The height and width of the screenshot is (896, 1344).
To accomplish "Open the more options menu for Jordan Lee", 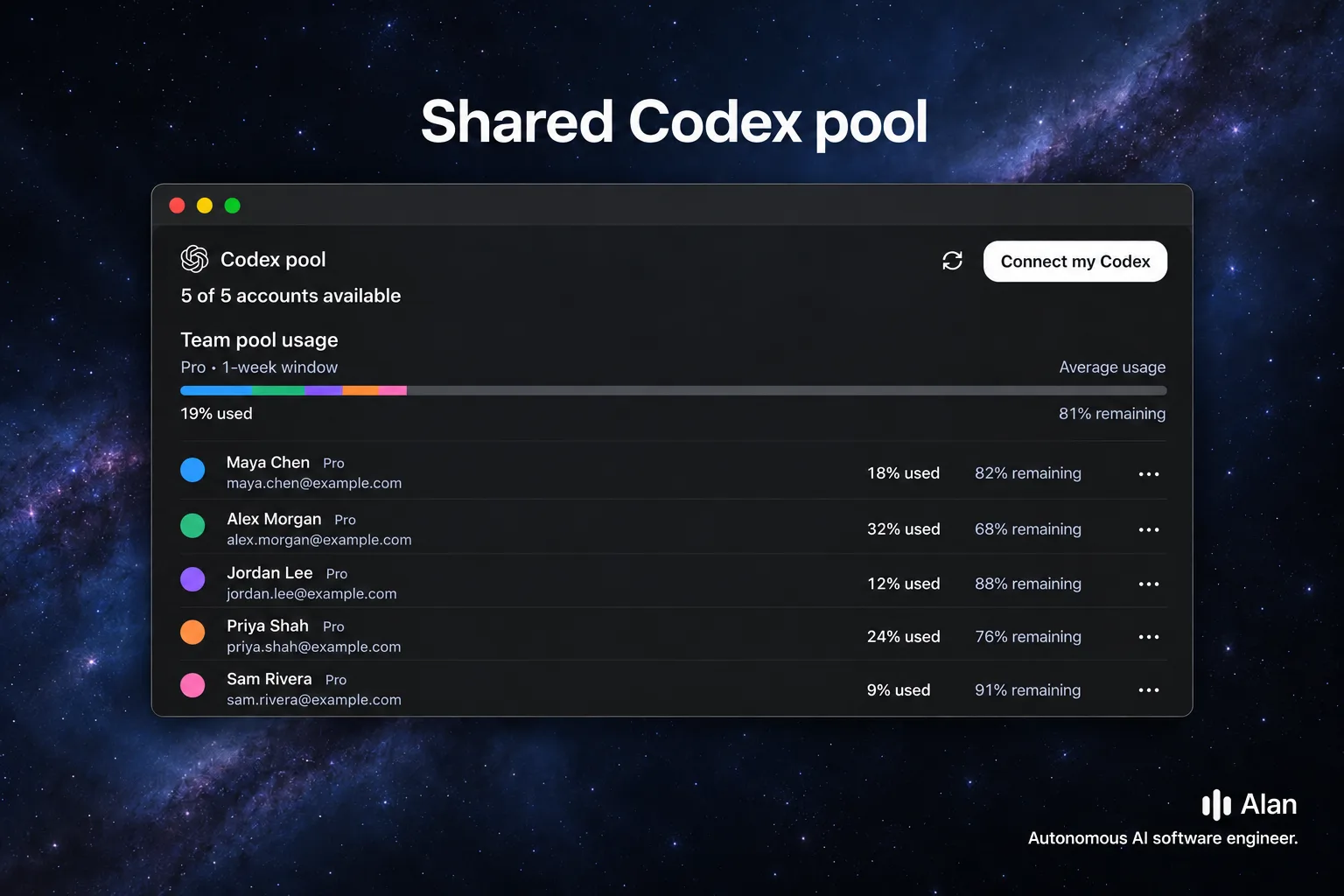I will point(1149,584).
